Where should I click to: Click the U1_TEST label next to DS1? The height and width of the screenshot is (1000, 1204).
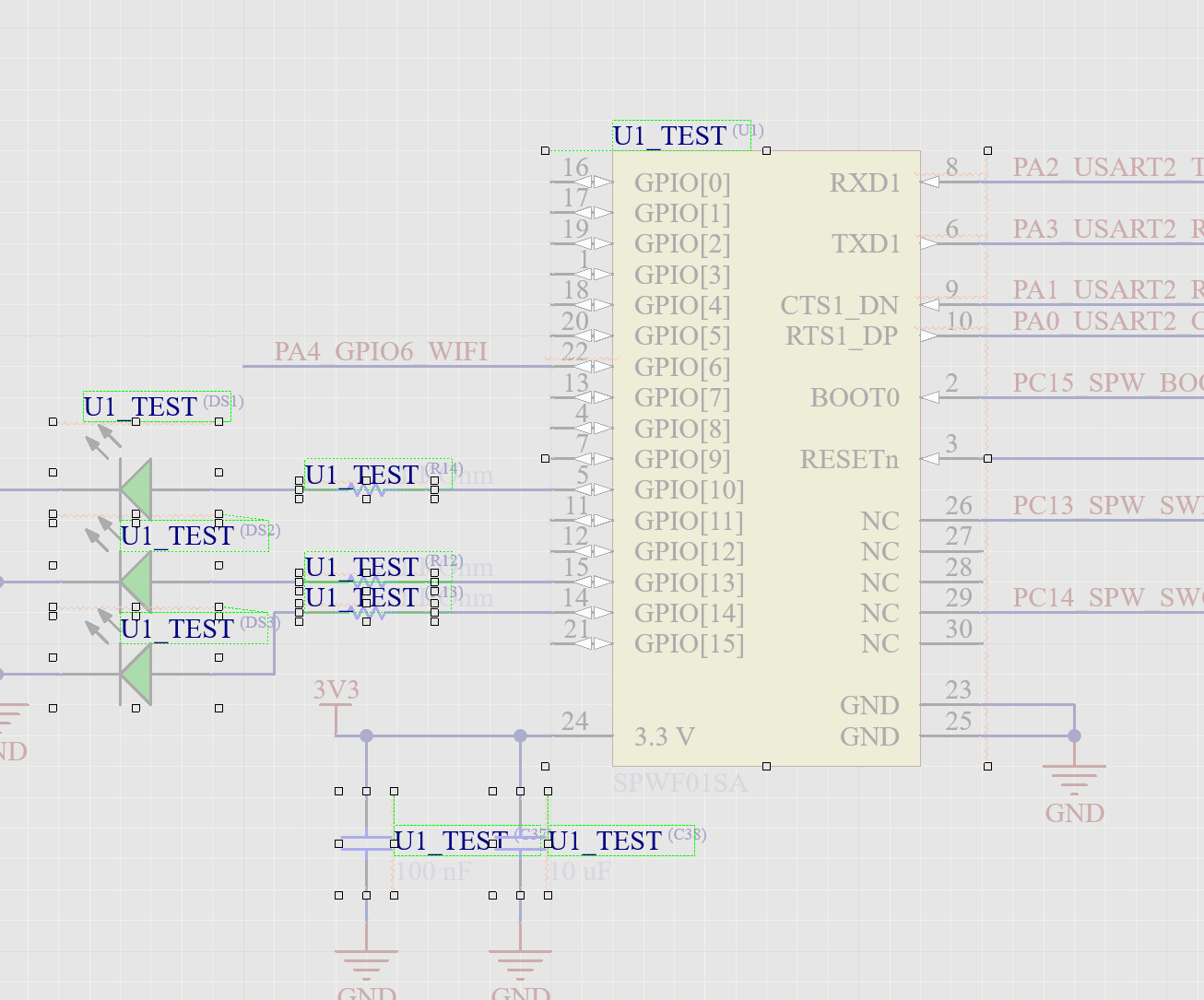141,407
